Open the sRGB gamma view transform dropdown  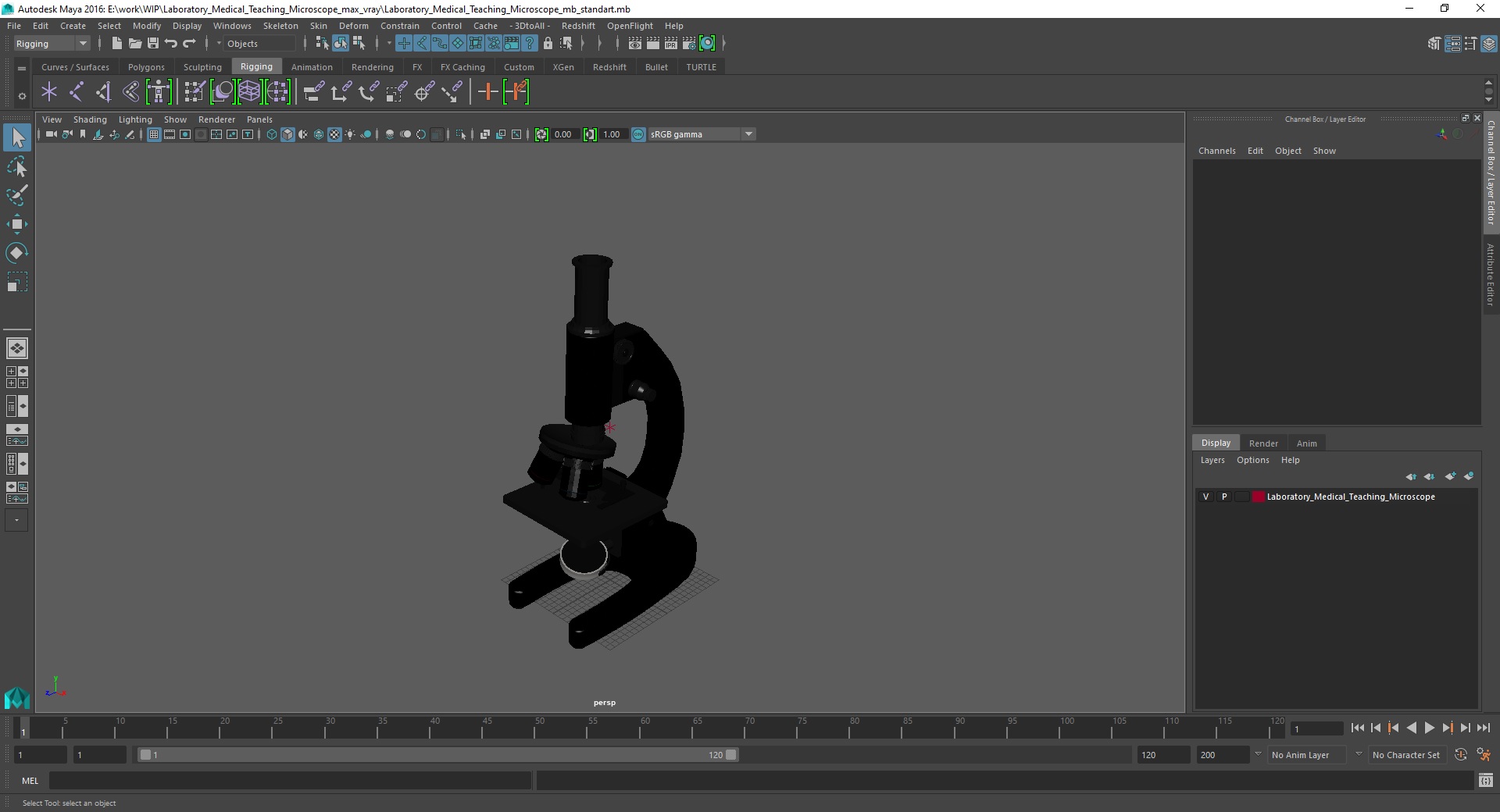click(x=702, y=134)
